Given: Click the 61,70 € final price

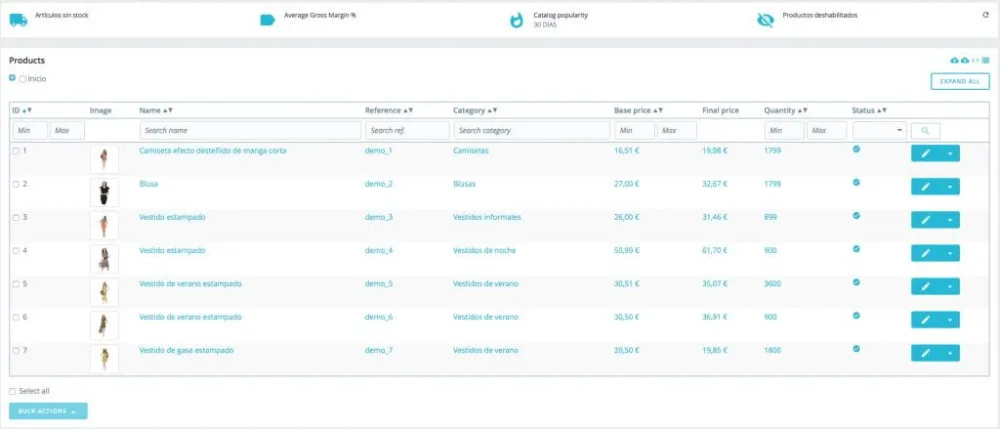Looking at the screenshot, I should pyautogui.click(x=715, y=251).
